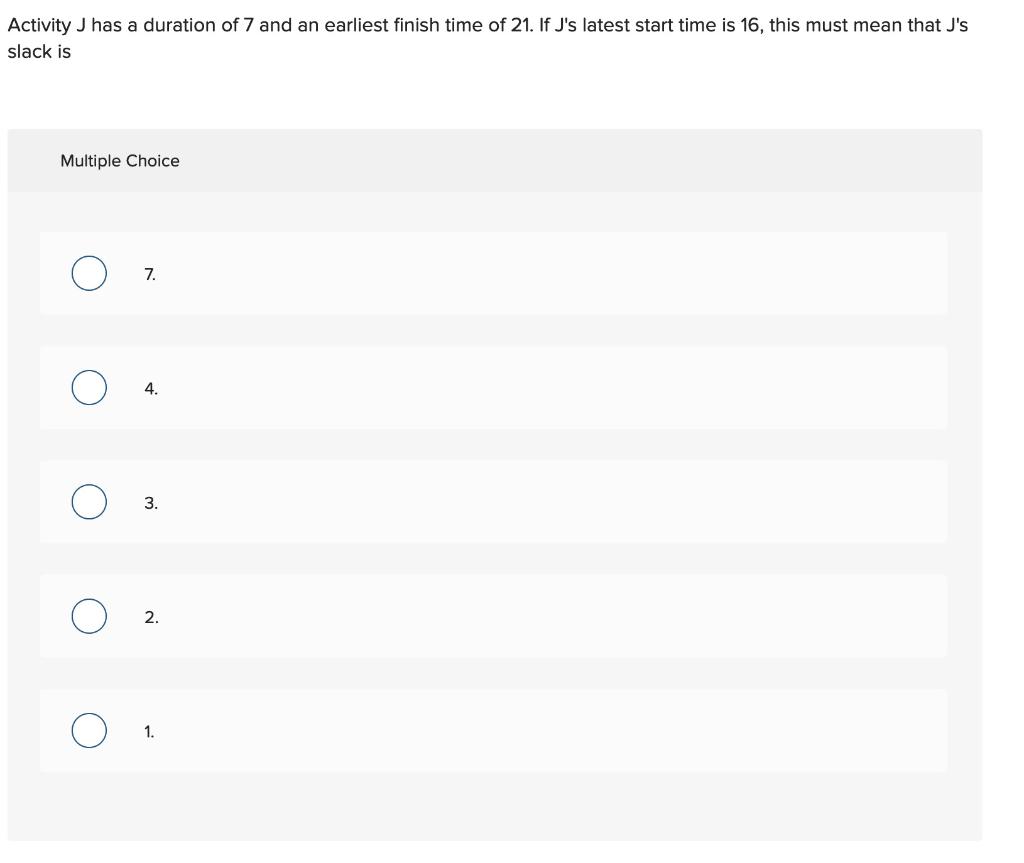Click the Multiple Choice header label
The image size is (1024, 863).
(120, 160)
